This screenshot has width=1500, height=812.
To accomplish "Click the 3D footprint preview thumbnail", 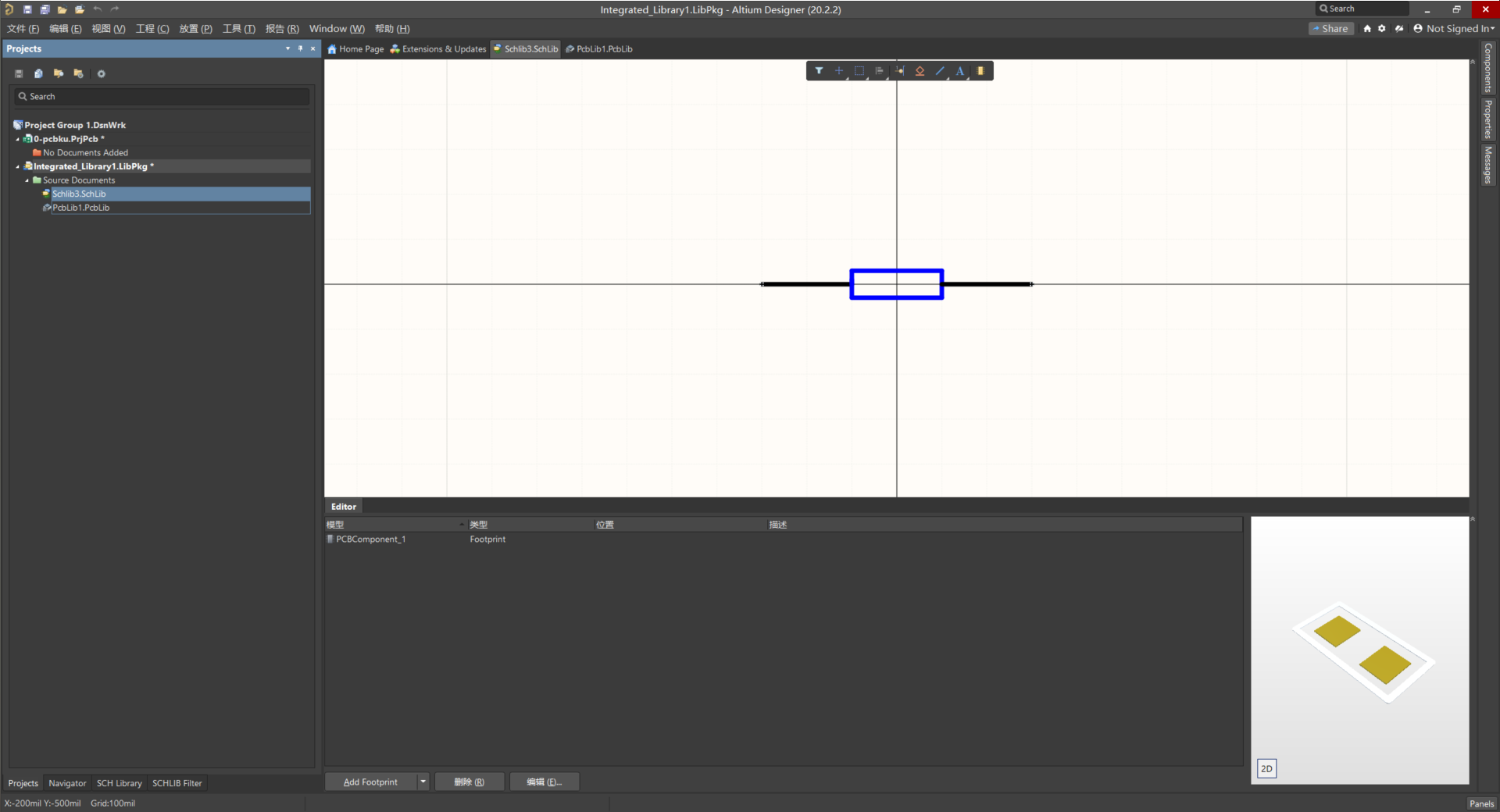I will tap(1360, 650).
